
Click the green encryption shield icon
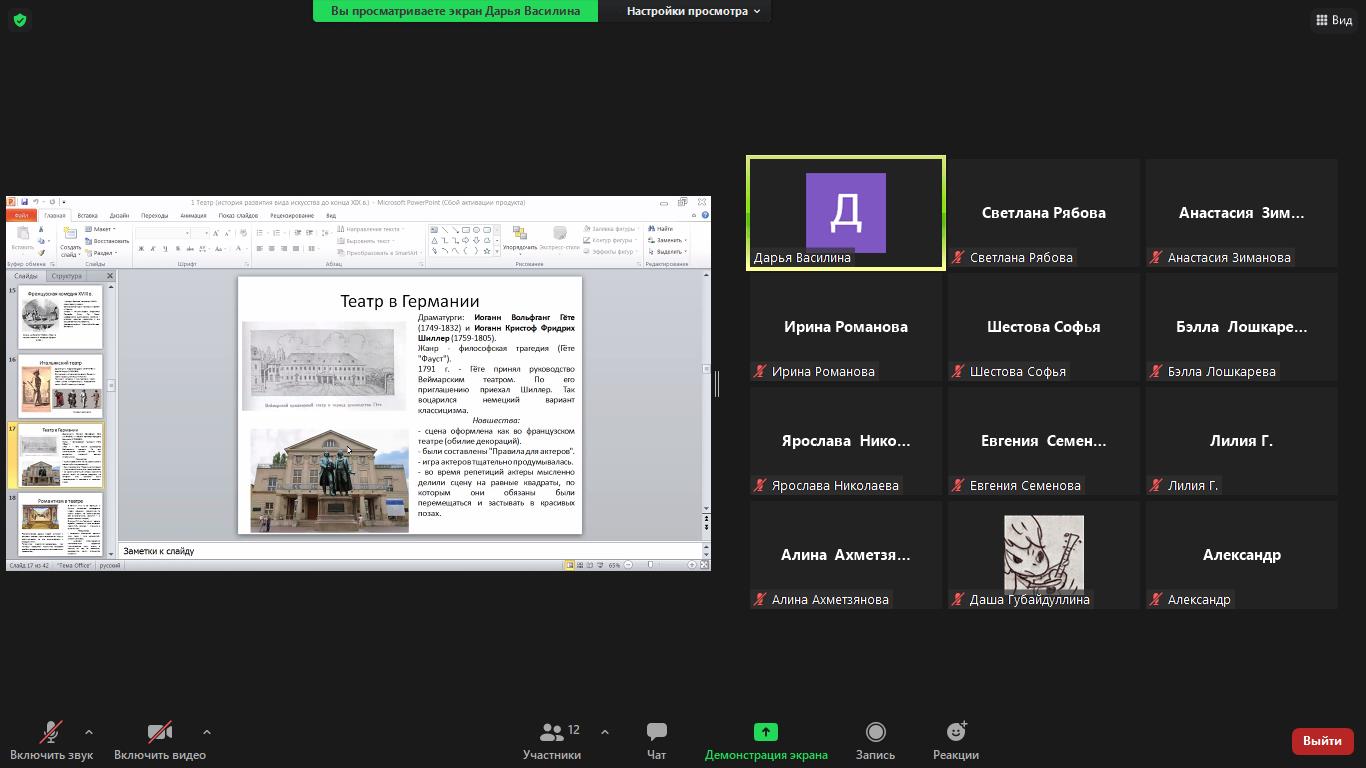pyautogui.click(x=20, y=20)
